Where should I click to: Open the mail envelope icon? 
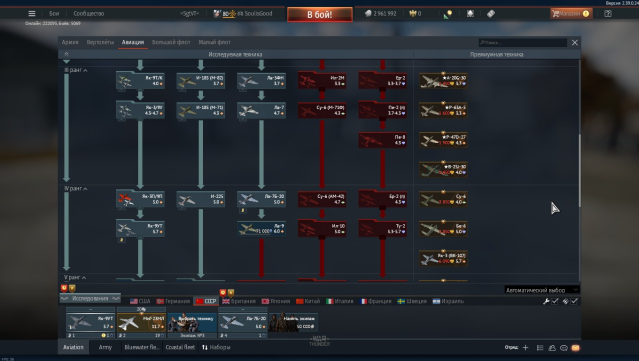click(575, 348)
